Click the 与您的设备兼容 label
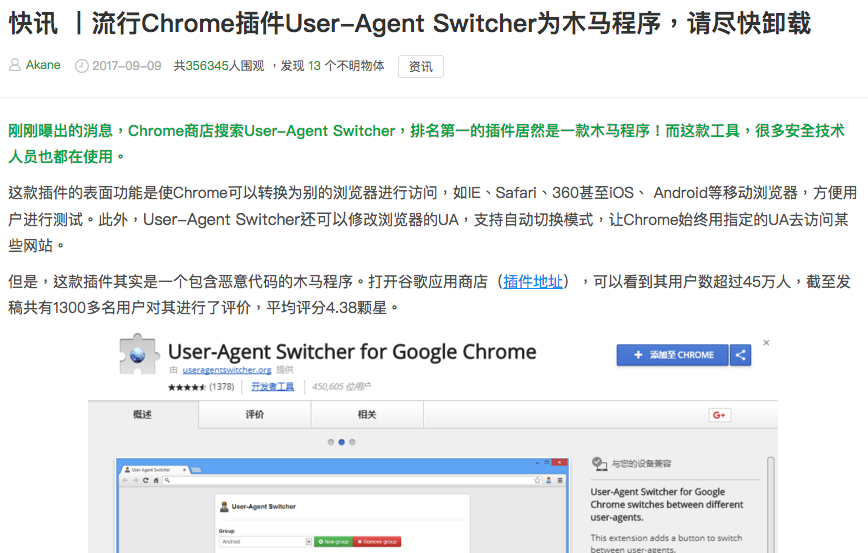Viewport: 868px width, 553px height. coord(641,464)
